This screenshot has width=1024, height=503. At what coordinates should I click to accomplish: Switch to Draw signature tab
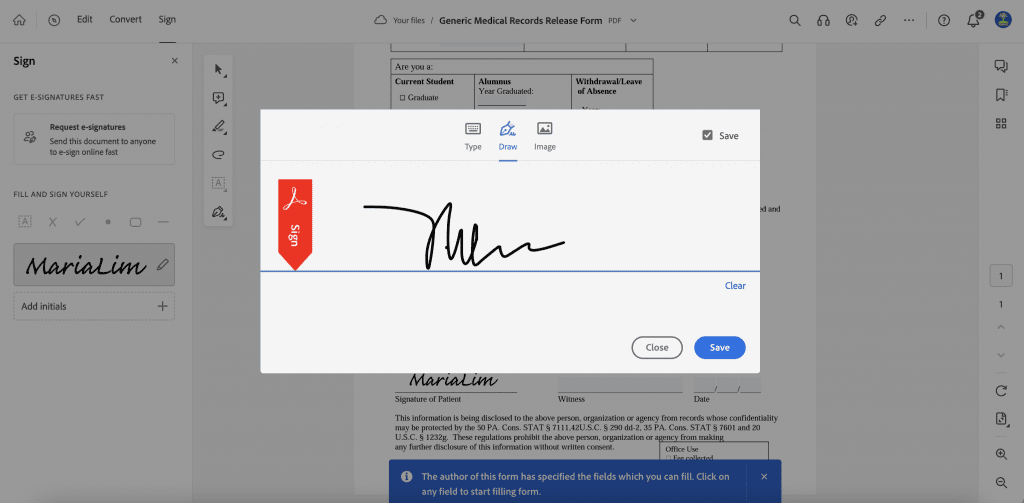coord(508,136)
